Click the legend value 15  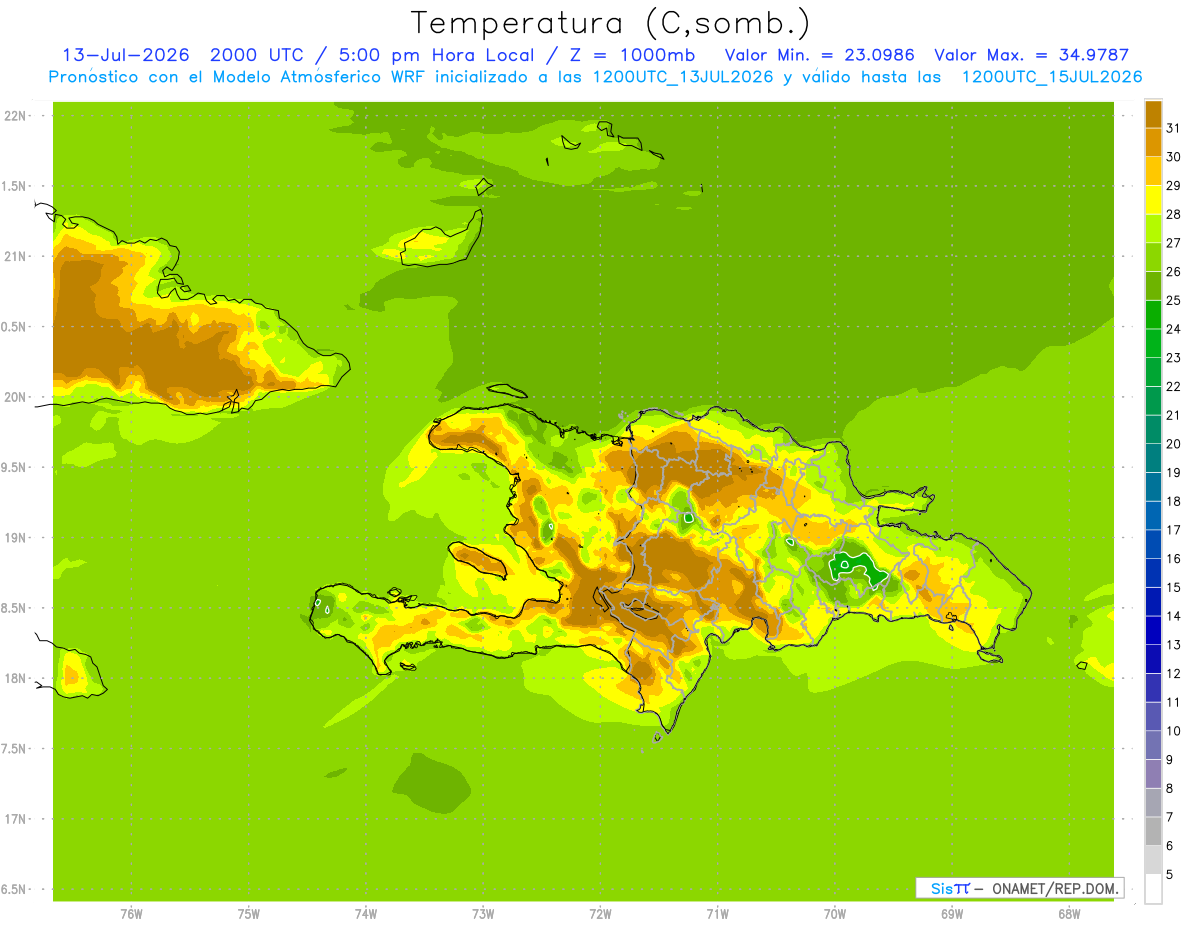pos(1174,588)
